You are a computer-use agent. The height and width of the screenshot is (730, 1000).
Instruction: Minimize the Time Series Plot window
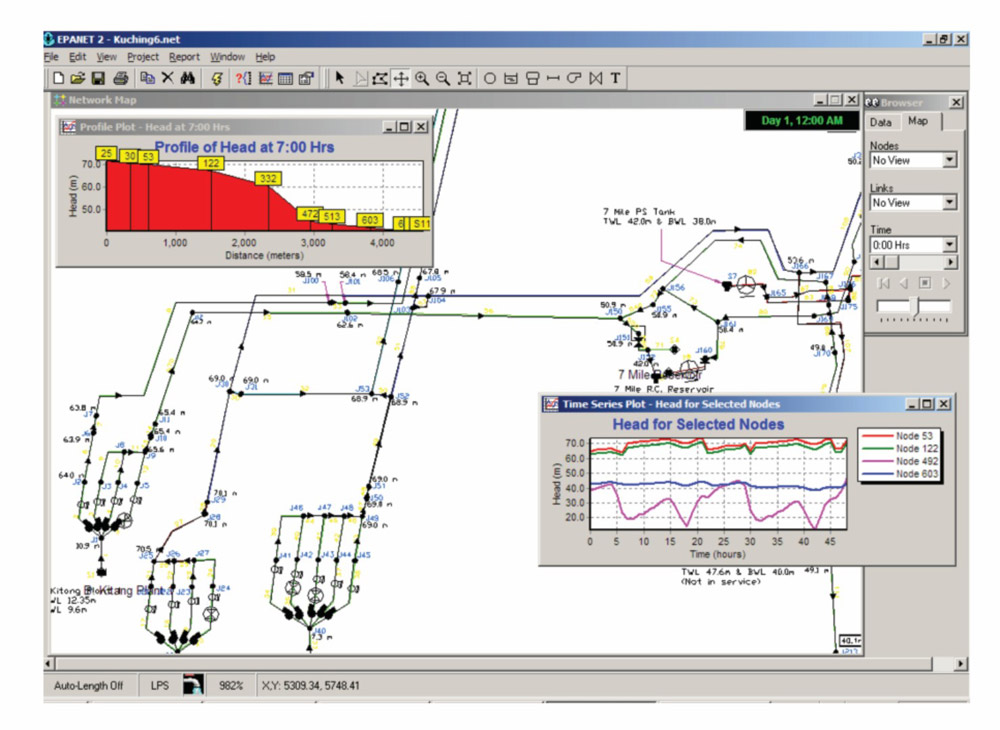click(x=913, y=404)
